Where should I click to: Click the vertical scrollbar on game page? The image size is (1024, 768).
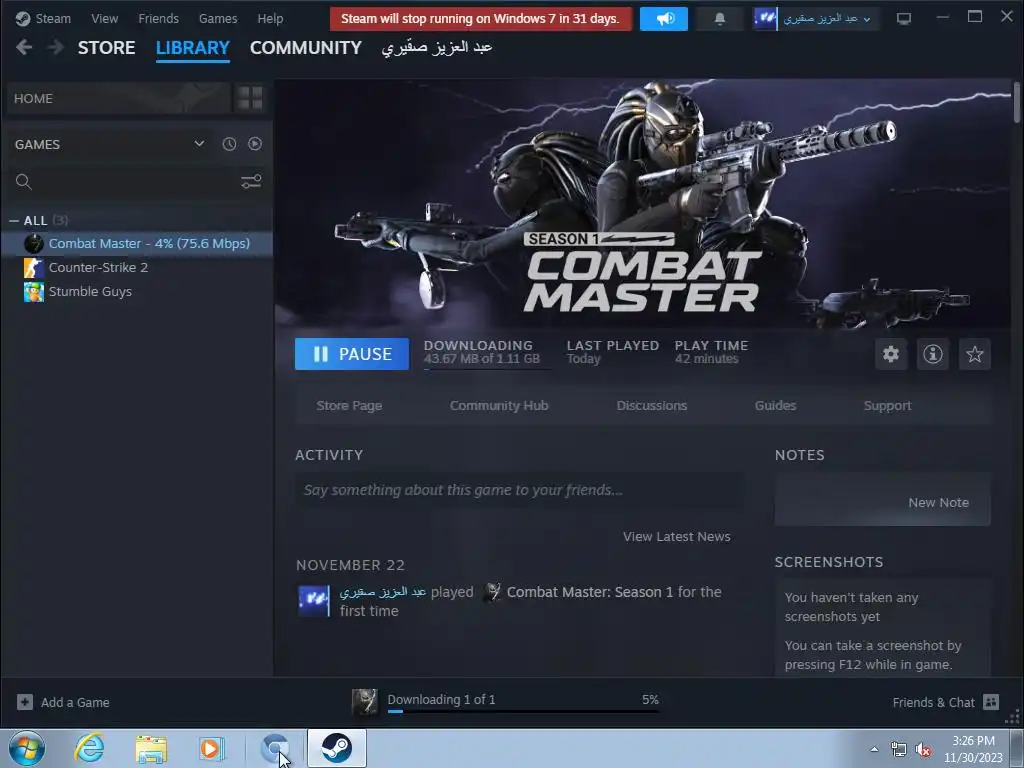point(1017,103)
